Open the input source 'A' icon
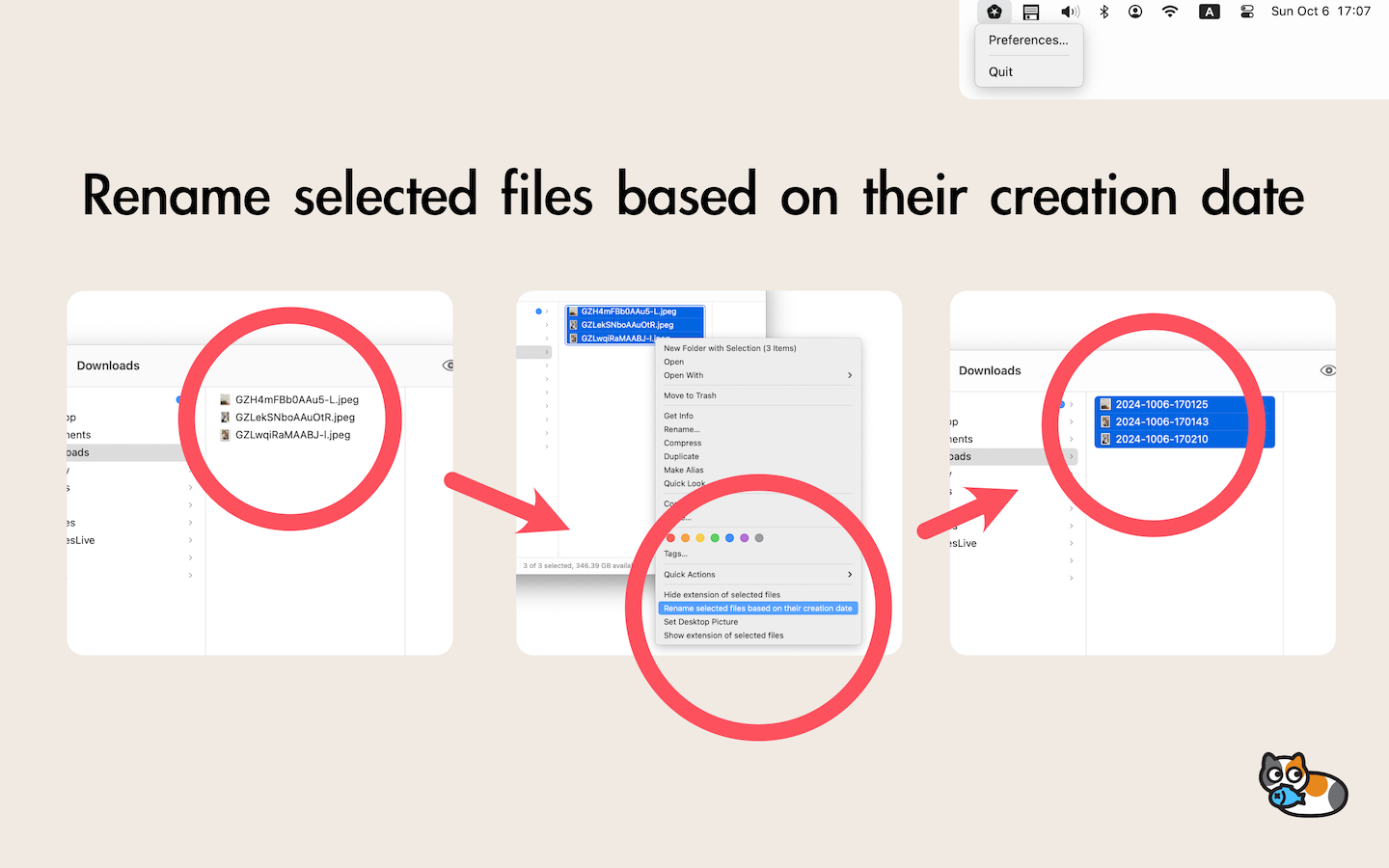Image resolution: width=1389 pixels, height=868 pixels. pos(1209,12)
